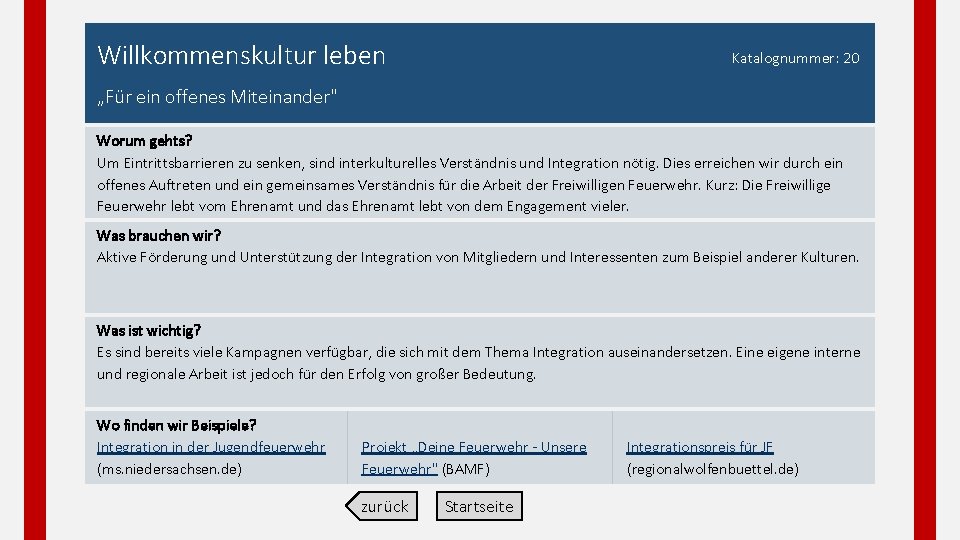Click the 'Worum gehts?' heading
This screenshot has width=960, height=540.
point(144,141)
